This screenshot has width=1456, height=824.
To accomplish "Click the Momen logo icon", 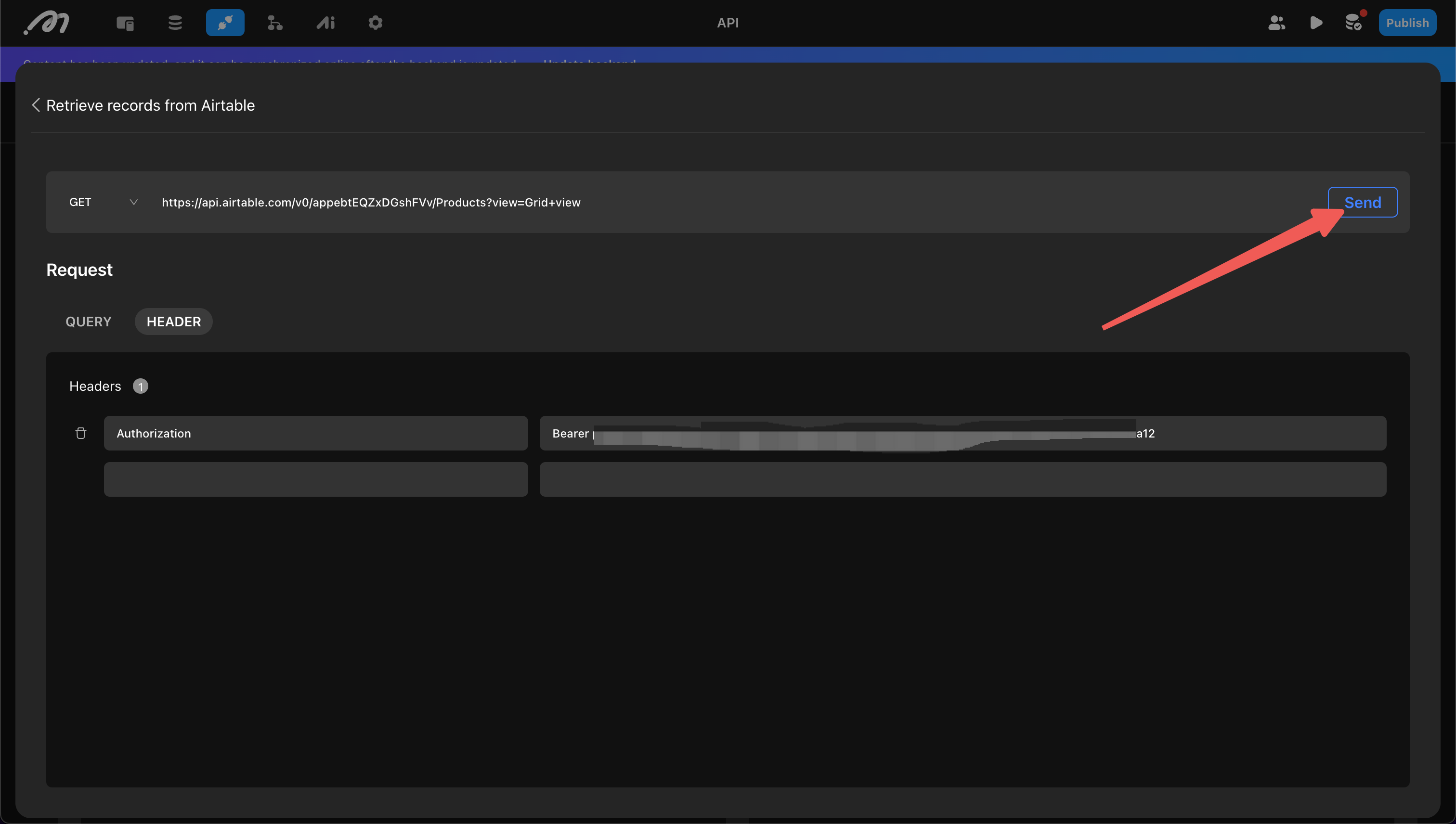I will click(46, 23).
